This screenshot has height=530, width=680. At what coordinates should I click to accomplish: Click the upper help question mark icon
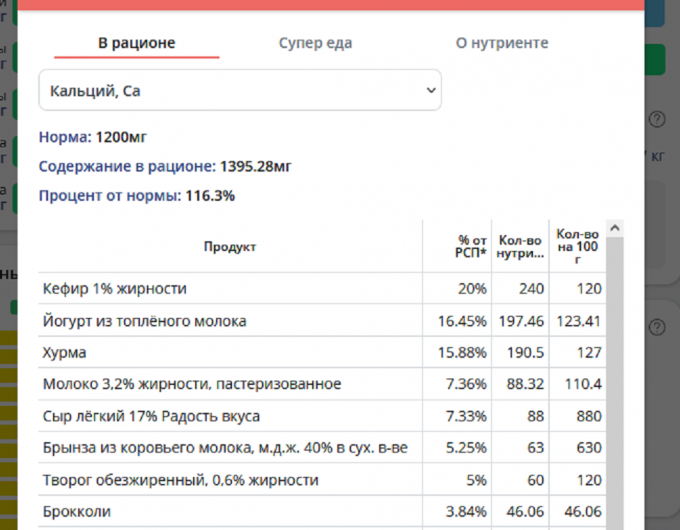click(x=657, y=120)
